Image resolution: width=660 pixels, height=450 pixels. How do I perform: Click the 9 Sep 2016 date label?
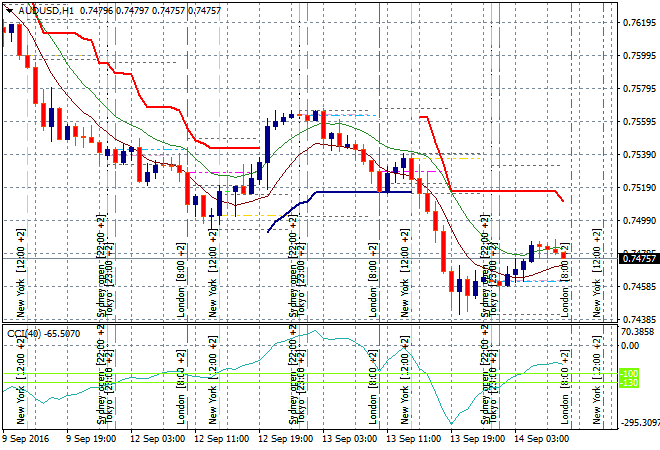[x=28, y=439]
